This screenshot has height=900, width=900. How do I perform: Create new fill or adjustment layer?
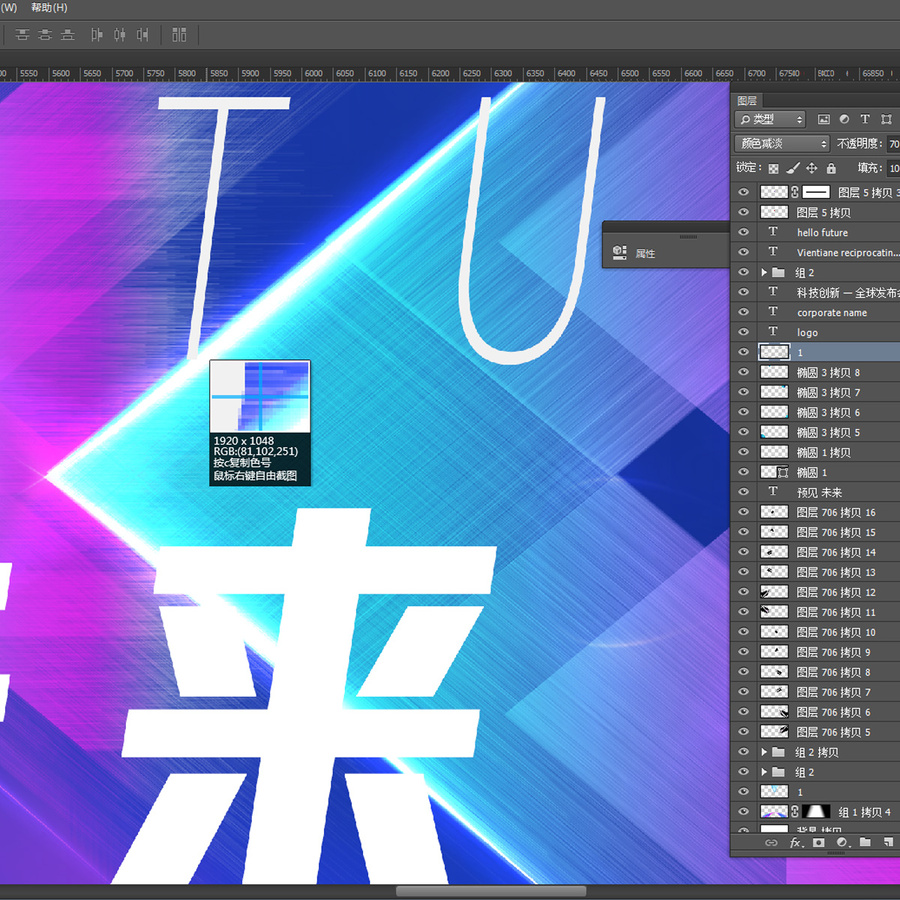843,843
